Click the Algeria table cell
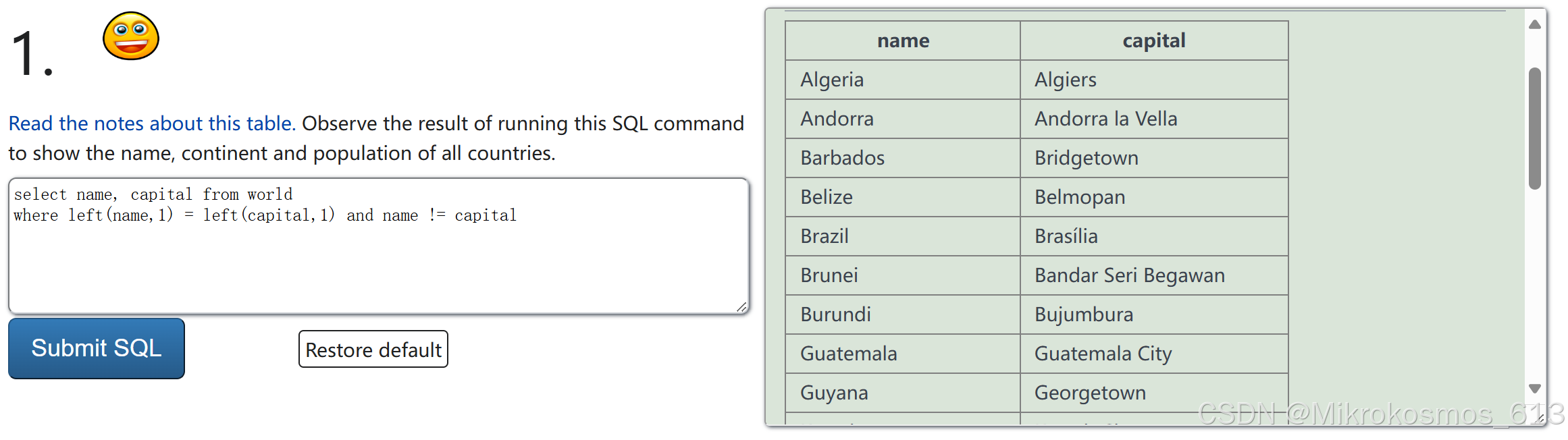The image size is (1568, 440). click(832, 79)
